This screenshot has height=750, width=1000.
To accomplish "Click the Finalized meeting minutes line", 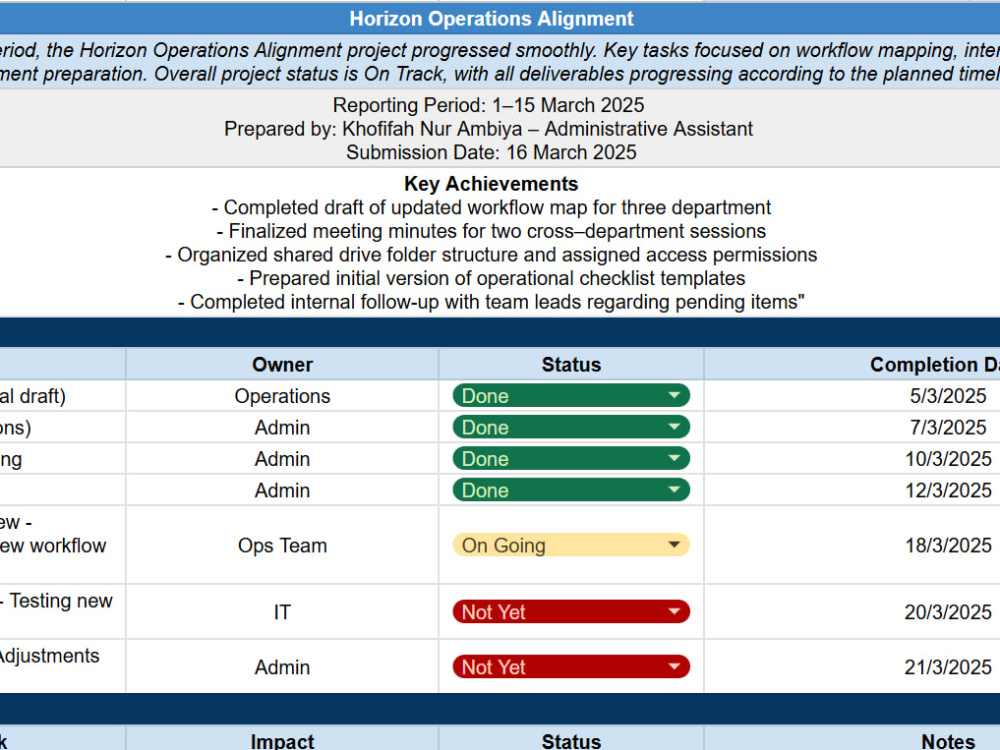I will click(491, 231).
